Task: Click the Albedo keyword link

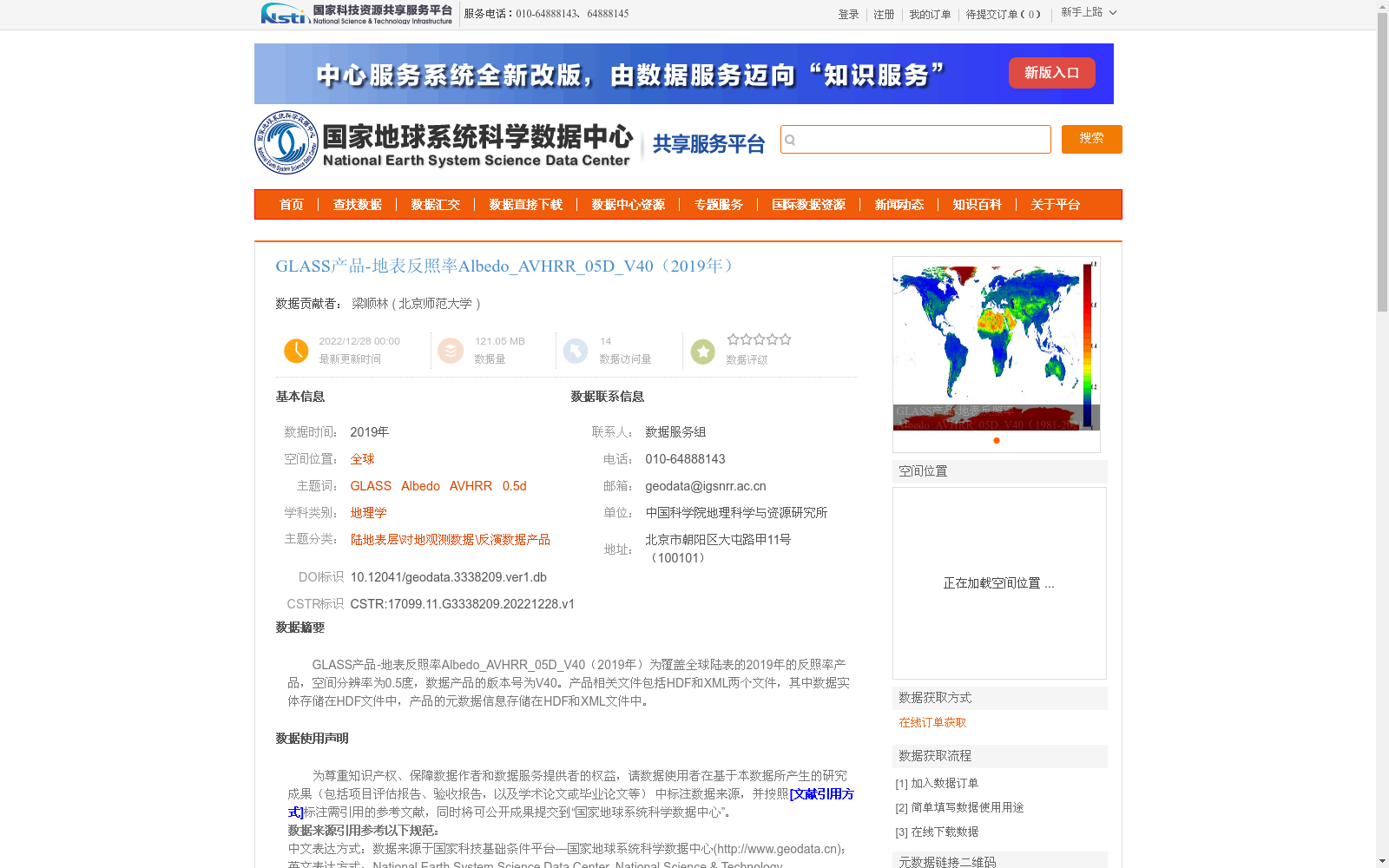Action: point(420,486)
